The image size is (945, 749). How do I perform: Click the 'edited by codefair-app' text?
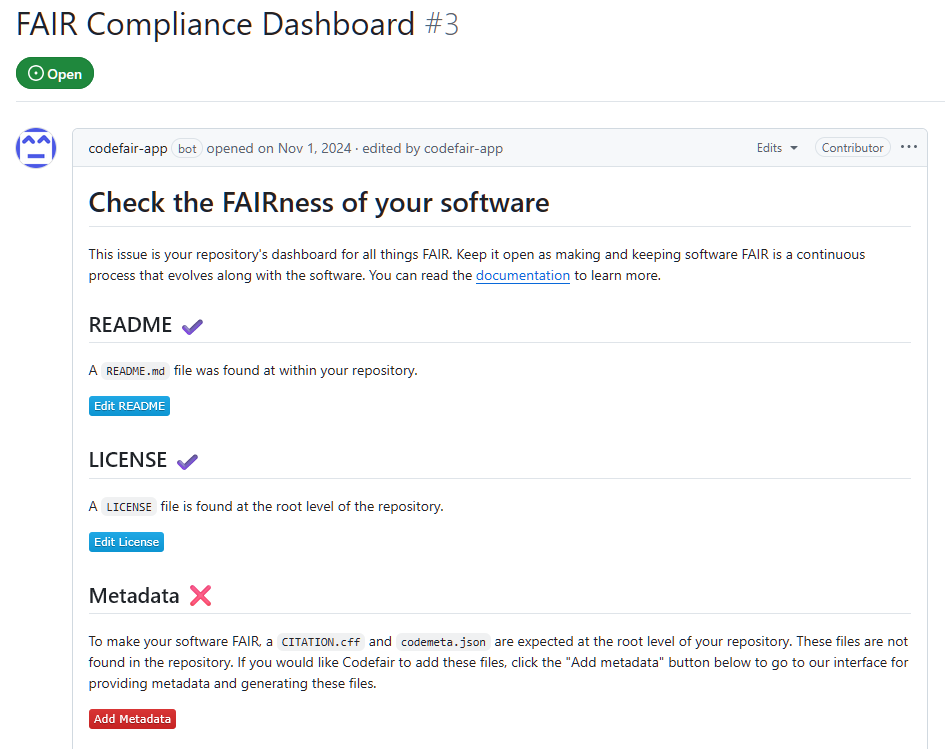click(433, 148)
